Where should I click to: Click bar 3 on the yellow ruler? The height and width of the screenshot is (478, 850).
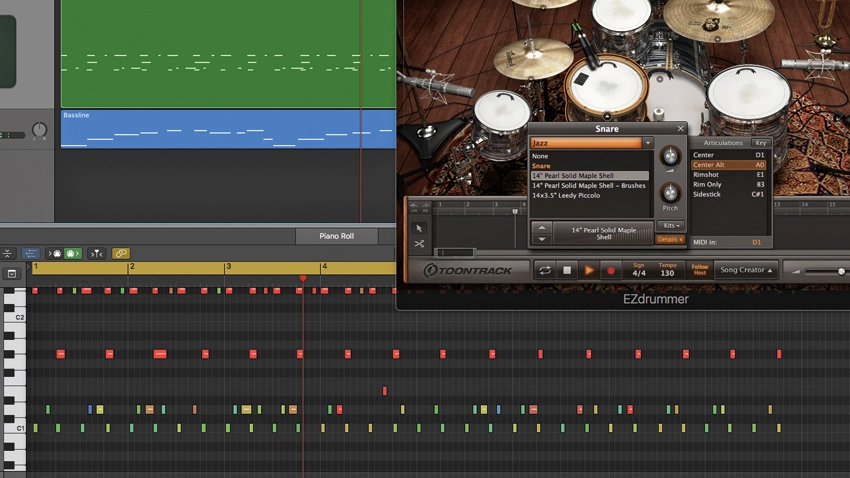pos(228,267)
